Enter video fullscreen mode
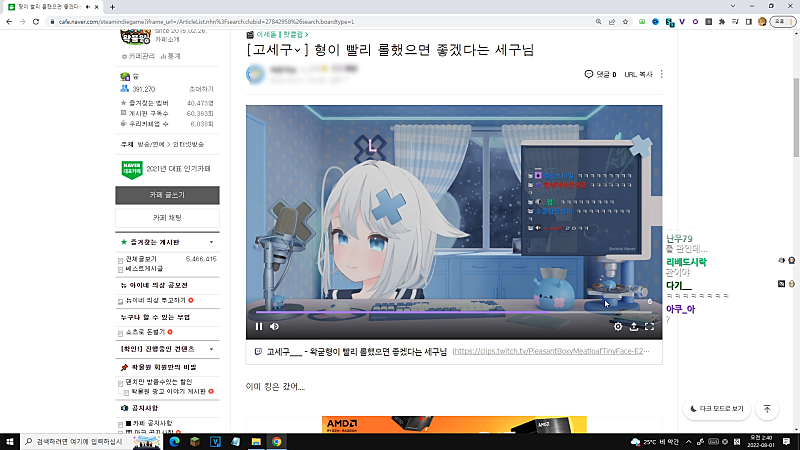The height and width of the screenshot is (450, 800). 649,327
